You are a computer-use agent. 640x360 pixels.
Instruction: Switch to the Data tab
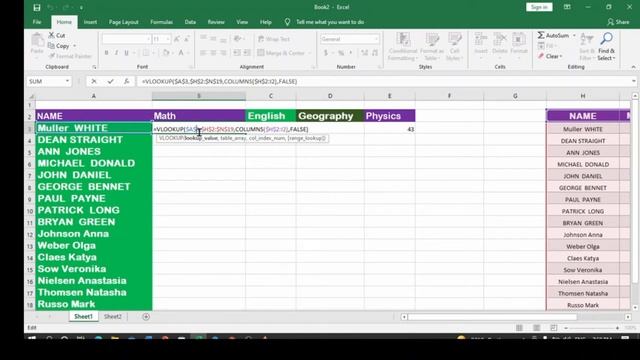coord(190,22)
